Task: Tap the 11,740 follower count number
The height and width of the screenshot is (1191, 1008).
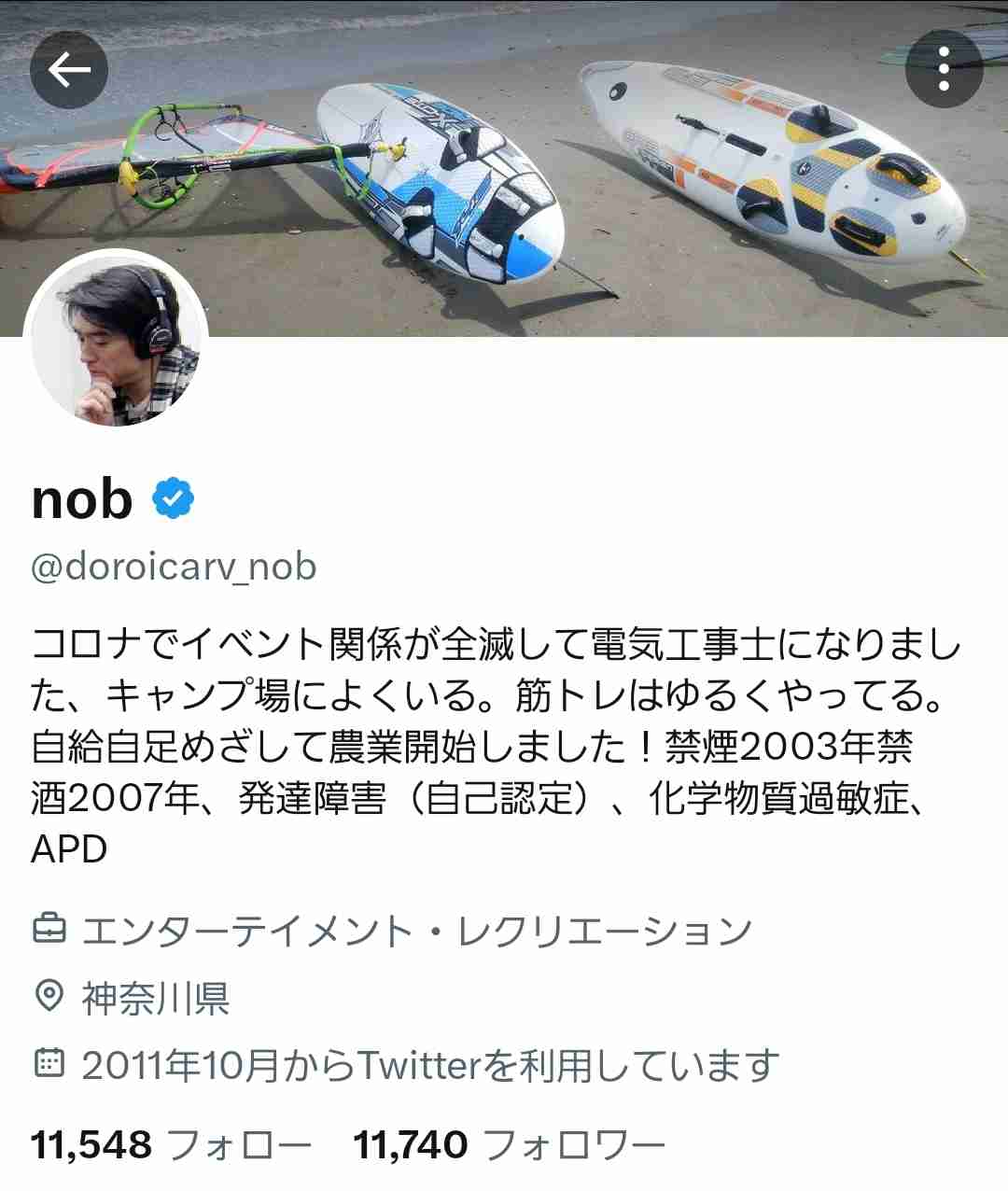Action: click(411, 1144)
